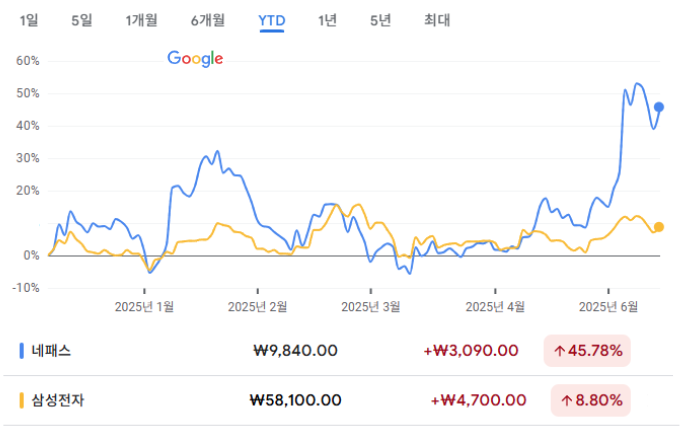Show the 5년 range chart
This screenshot has width=686, height=432.
pos(380,20)
